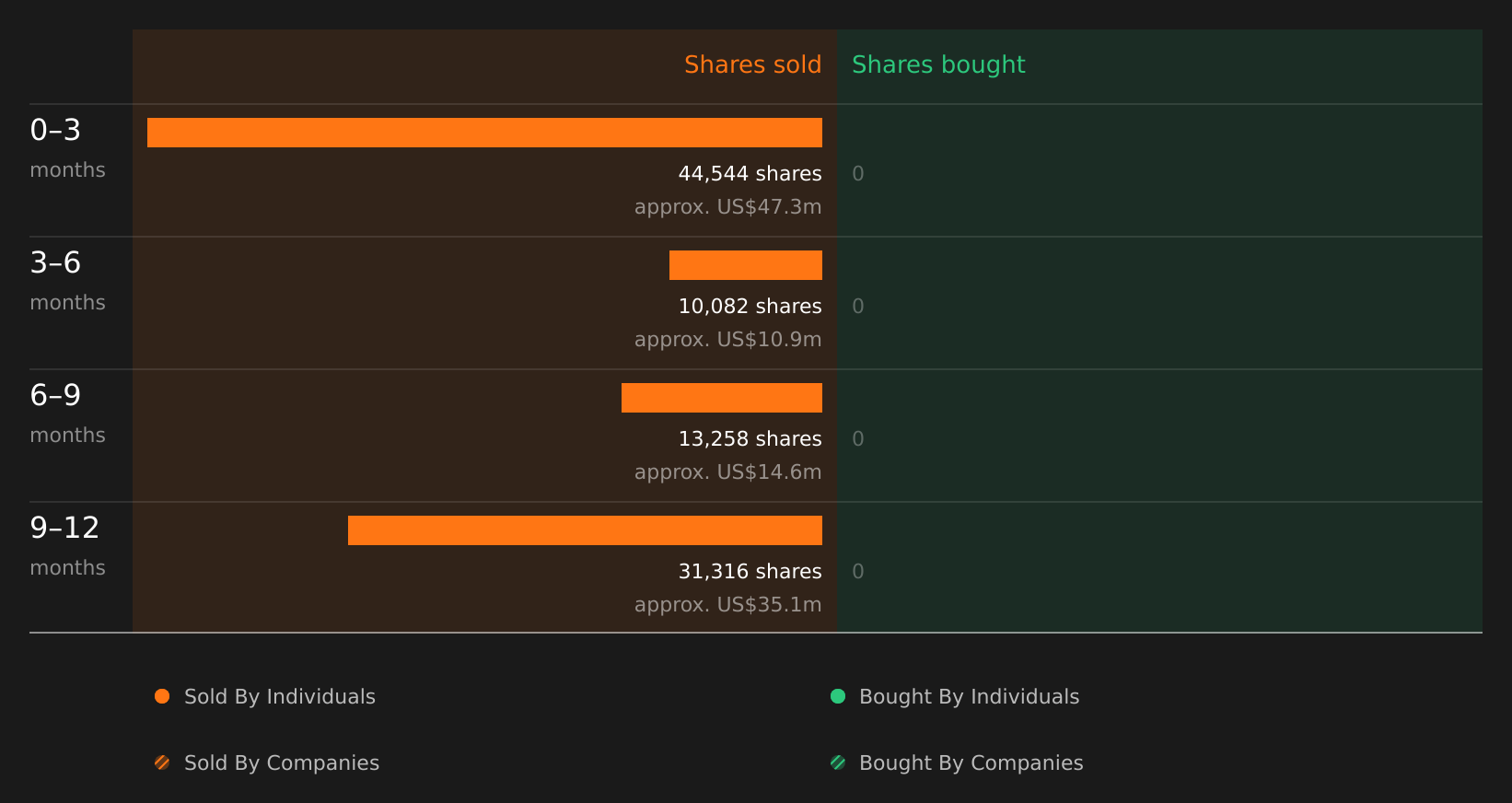The width and height of the screenshot is (1512, 803).
Task: Click the Bought By Companies striped icon
Action: click(838, 762)
